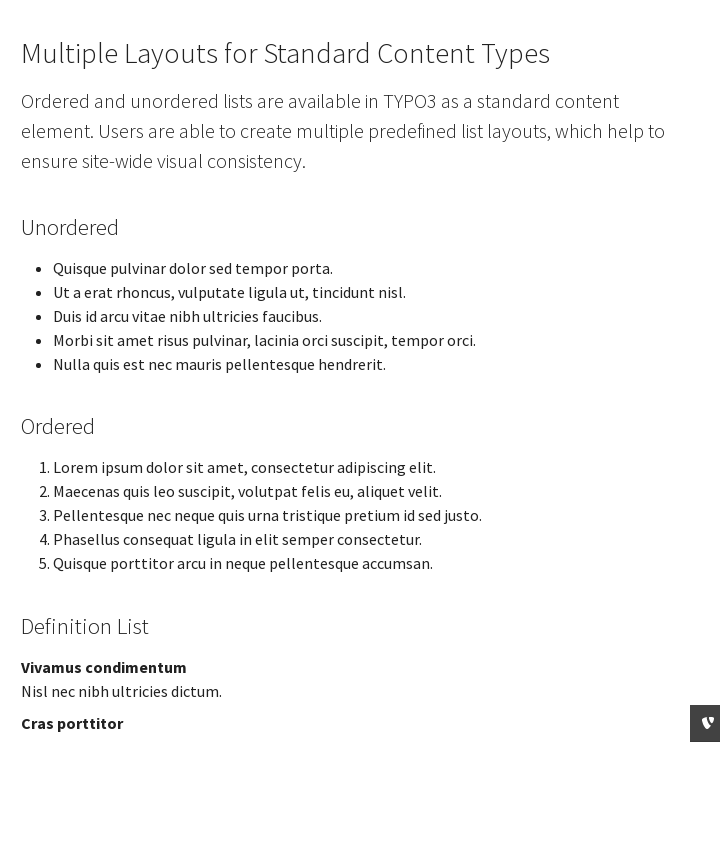Click the TYPO3 logo icon button
720x860 pixels.
click(706, 723)
